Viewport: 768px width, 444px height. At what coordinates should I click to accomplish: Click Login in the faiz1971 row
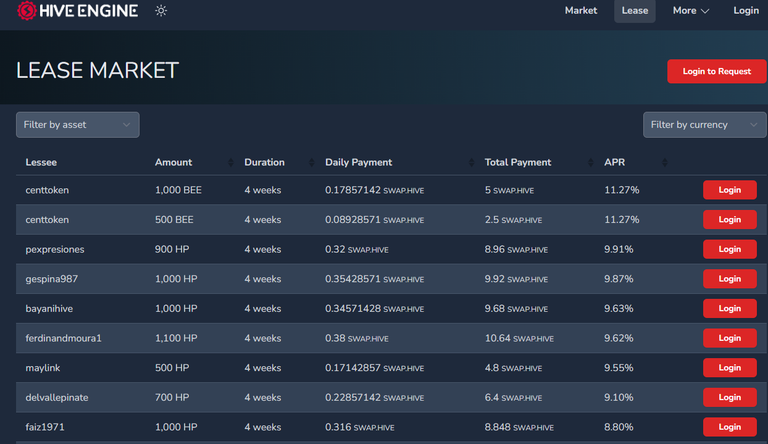click(730, 427)
